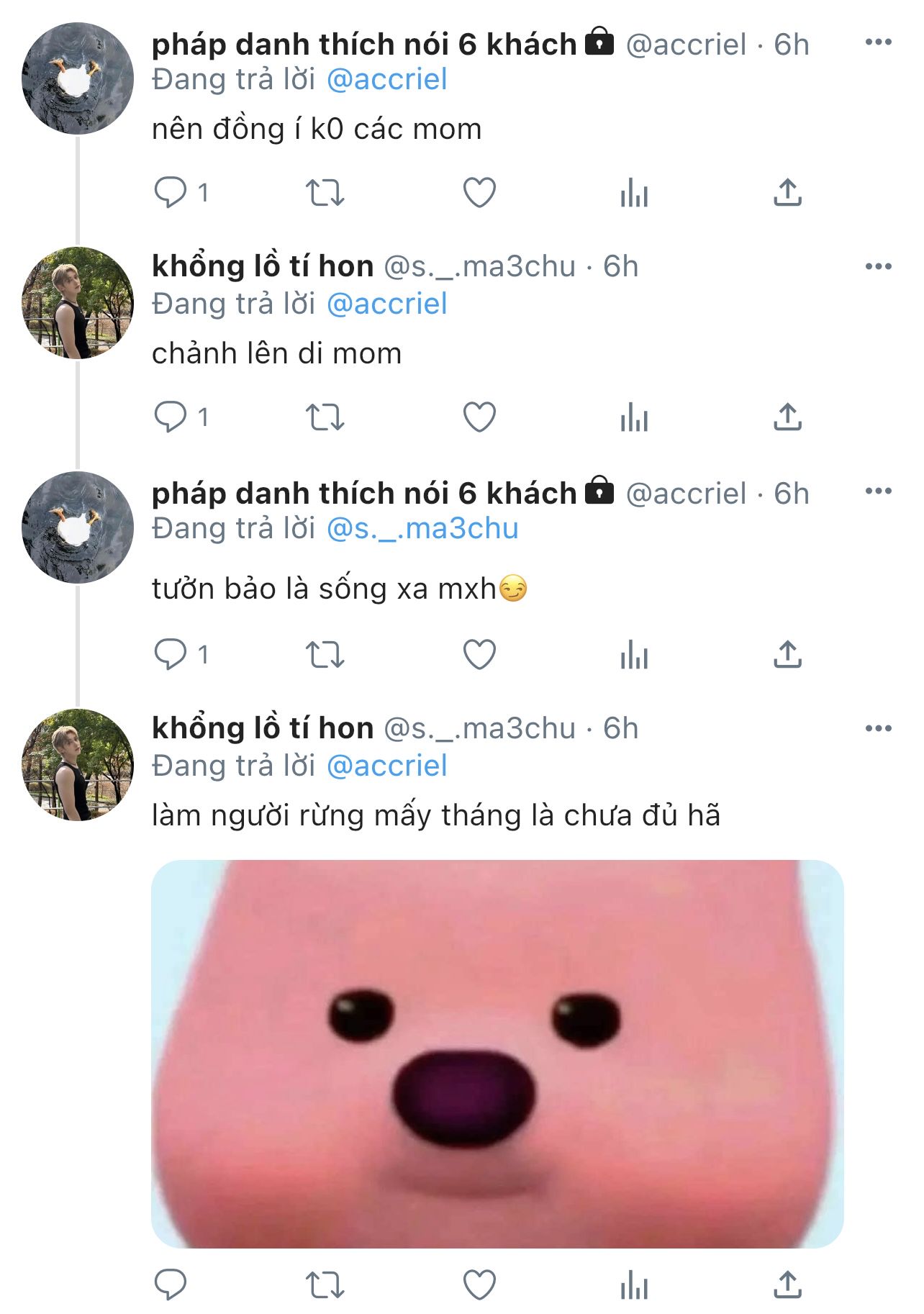Reply to the "nên đồng í k0 các mom" tweet

coord(171,193)
